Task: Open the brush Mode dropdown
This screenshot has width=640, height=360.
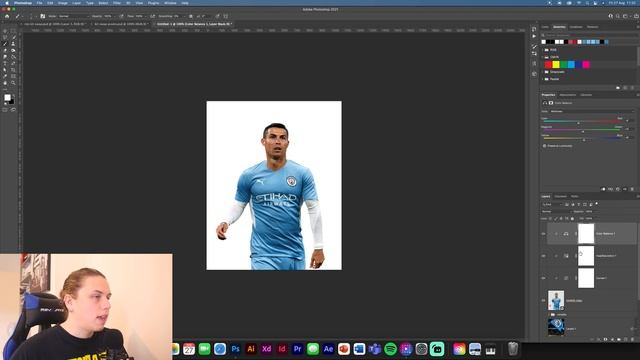Action: [73, 16]
